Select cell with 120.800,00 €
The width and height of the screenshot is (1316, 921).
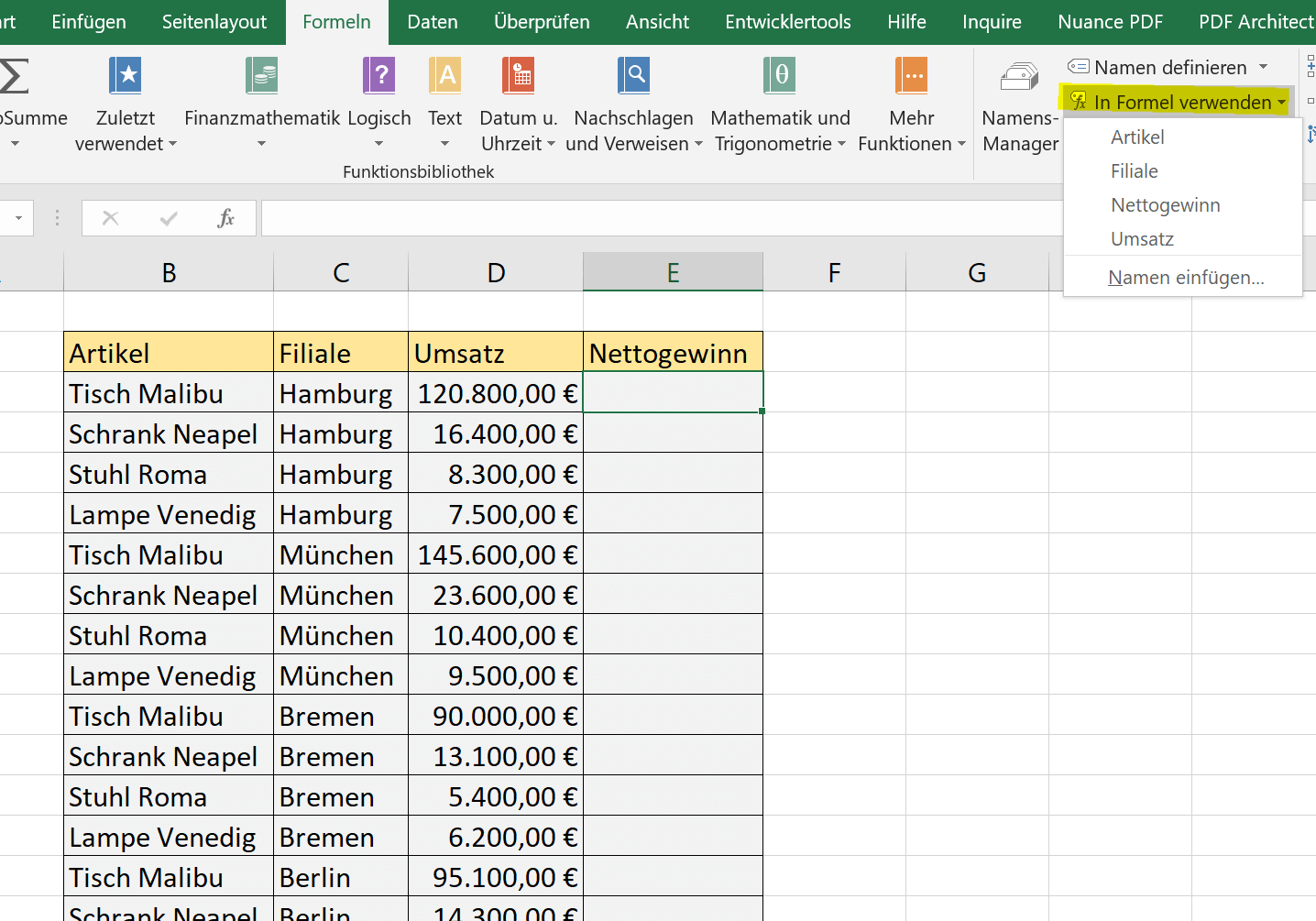point(496,392)
